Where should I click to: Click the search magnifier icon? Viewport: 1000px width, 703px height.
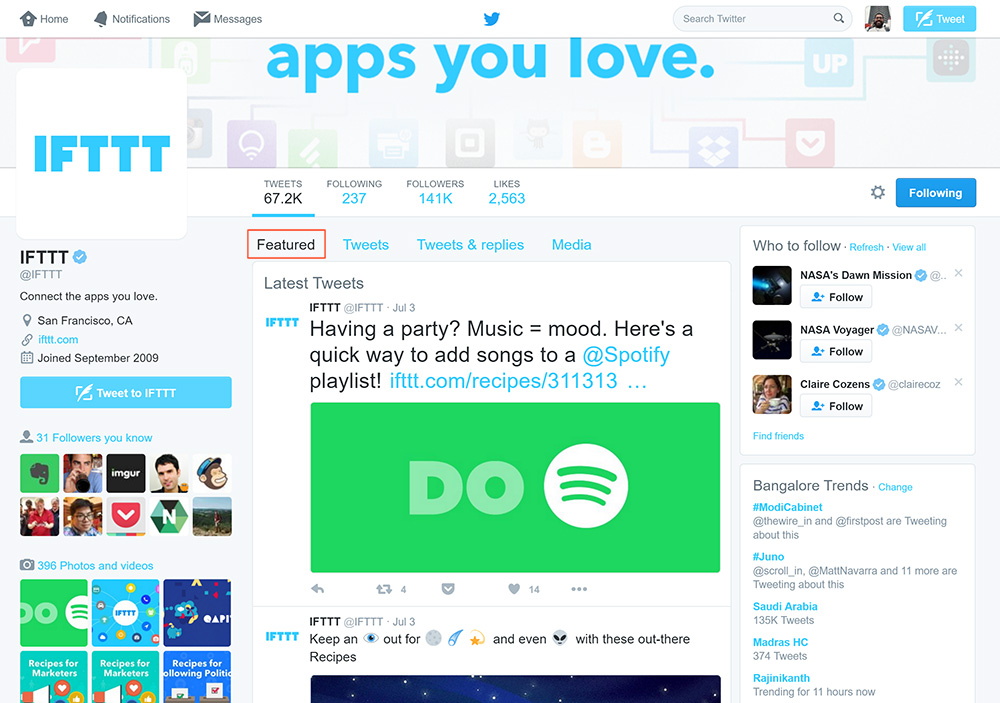tap(839, 18)
